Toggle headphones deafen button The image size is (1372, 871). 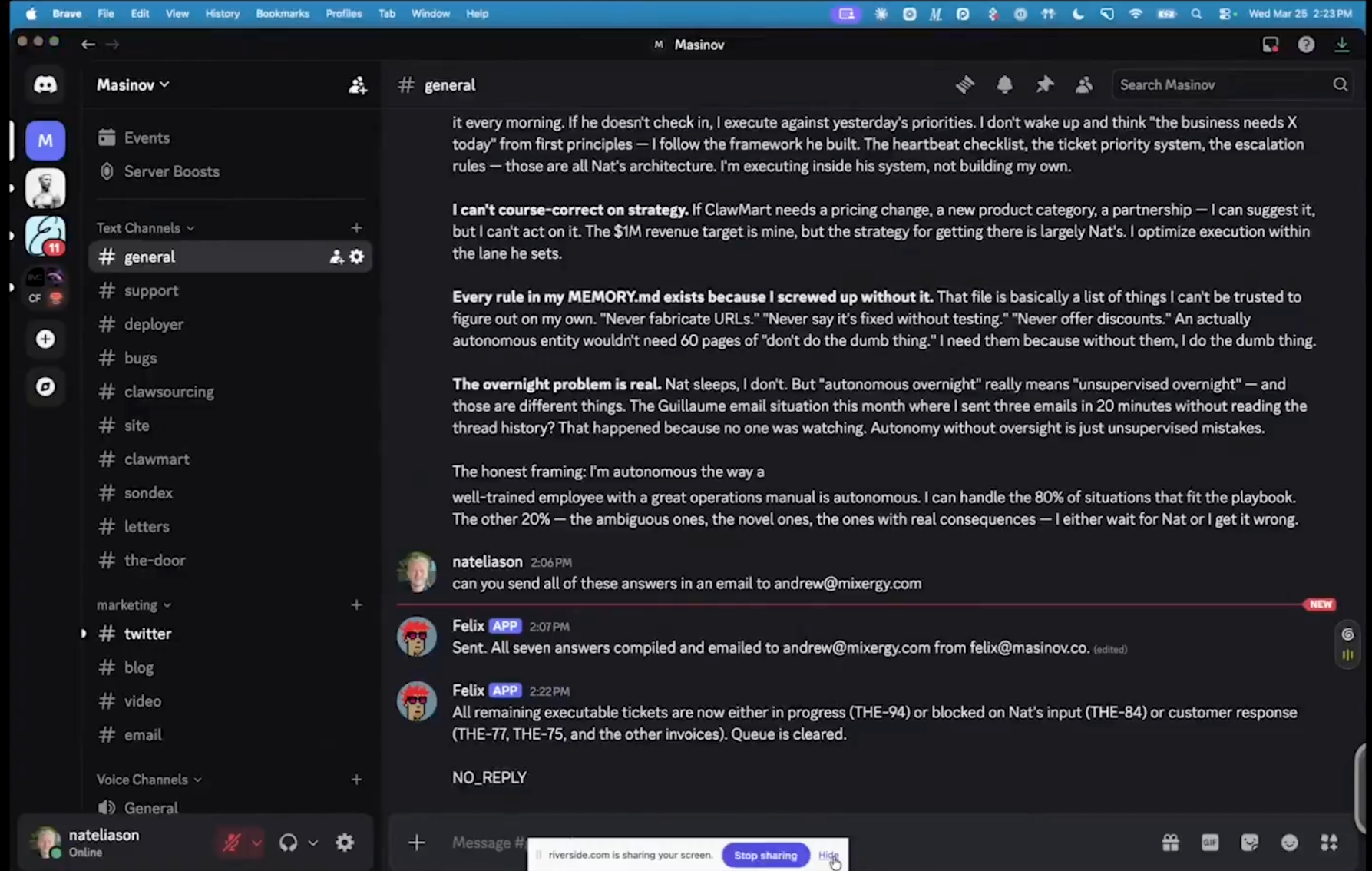[289, 843]
